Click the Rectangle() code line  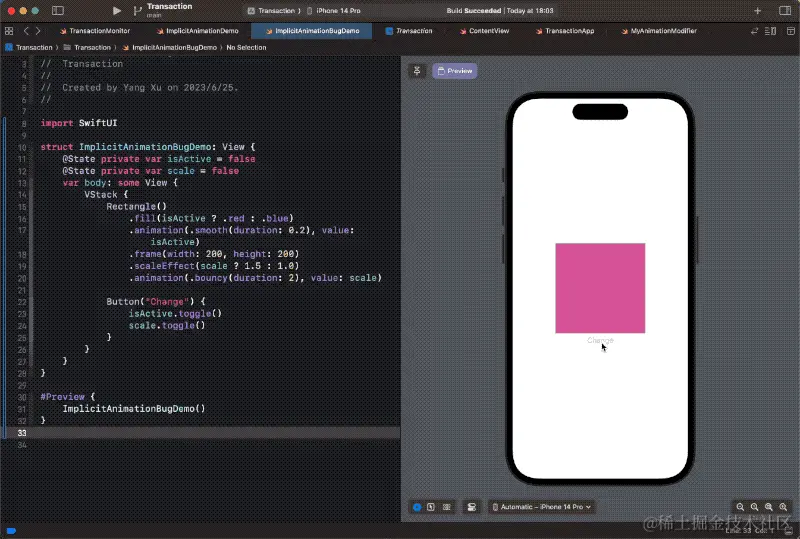136,206
